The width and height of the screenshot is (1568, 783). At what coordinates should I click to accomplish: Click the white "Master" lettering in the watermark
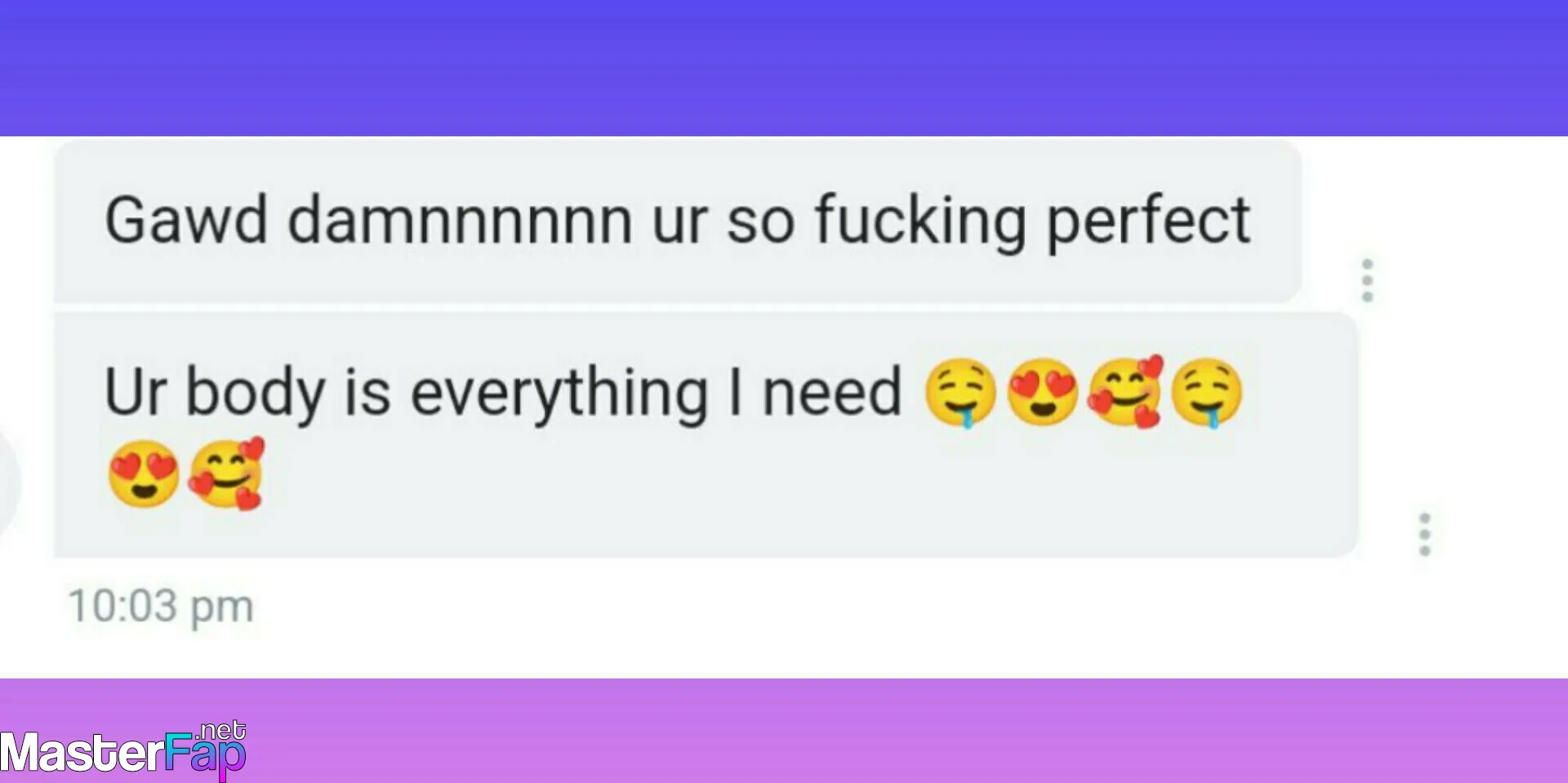coord(82,753)
